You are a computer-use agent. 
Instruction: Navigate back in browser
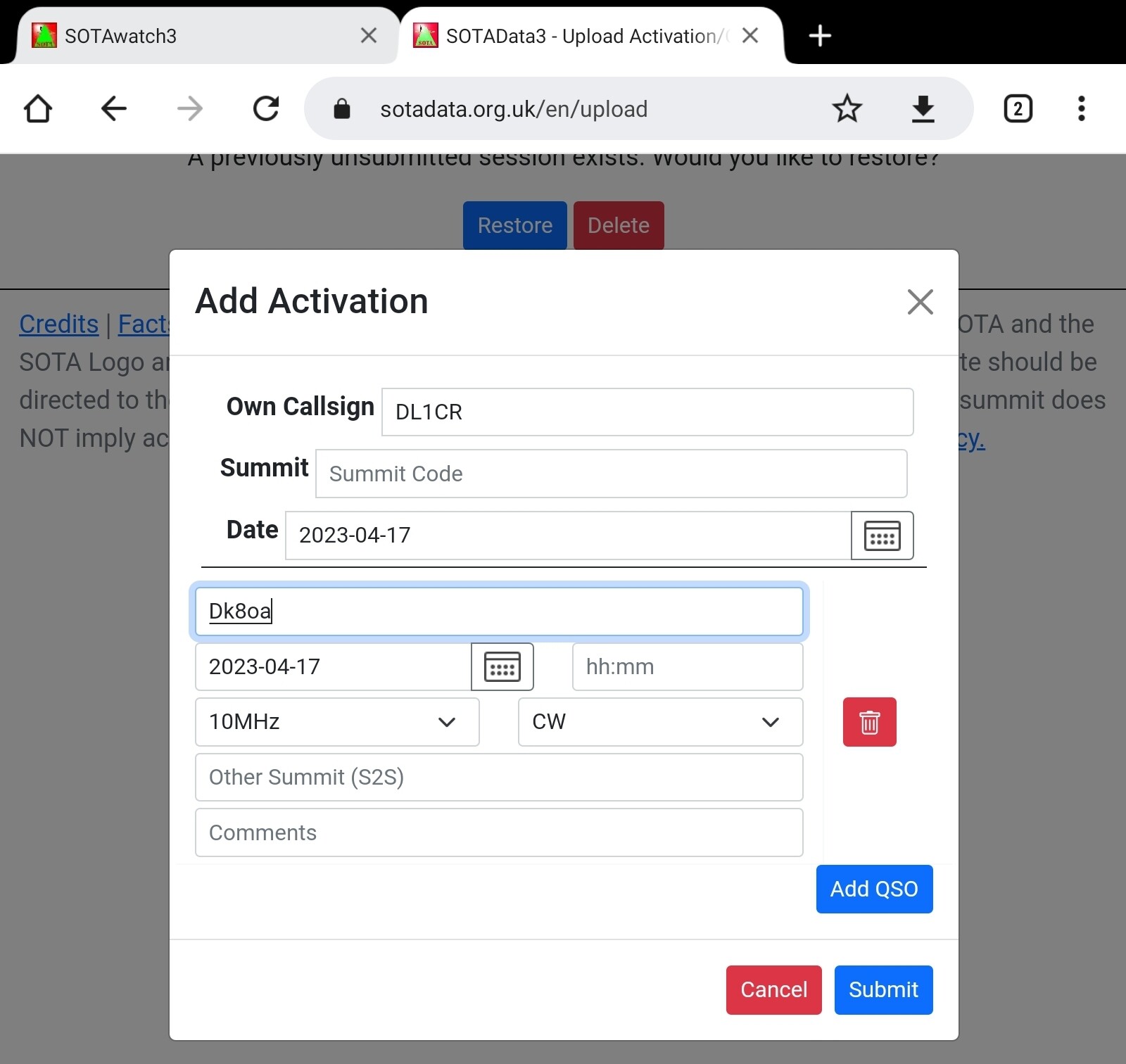(x=114, y=109)
